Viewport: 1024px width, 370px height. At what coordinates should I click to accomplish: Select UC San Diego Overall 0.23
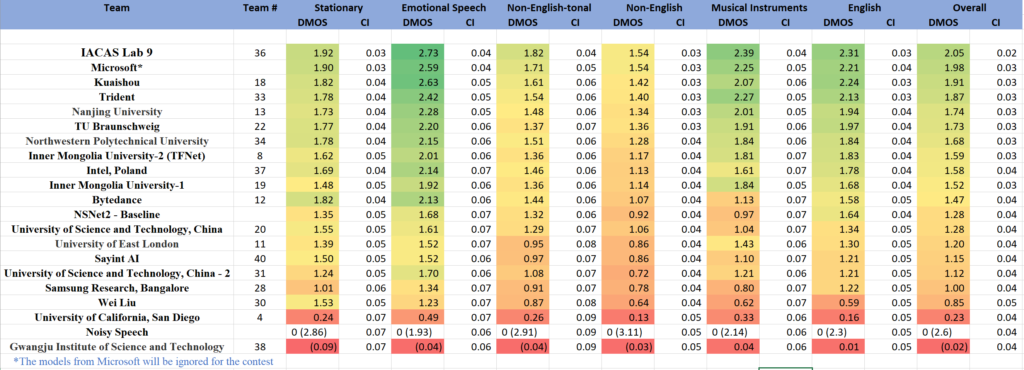coord(944,317)
